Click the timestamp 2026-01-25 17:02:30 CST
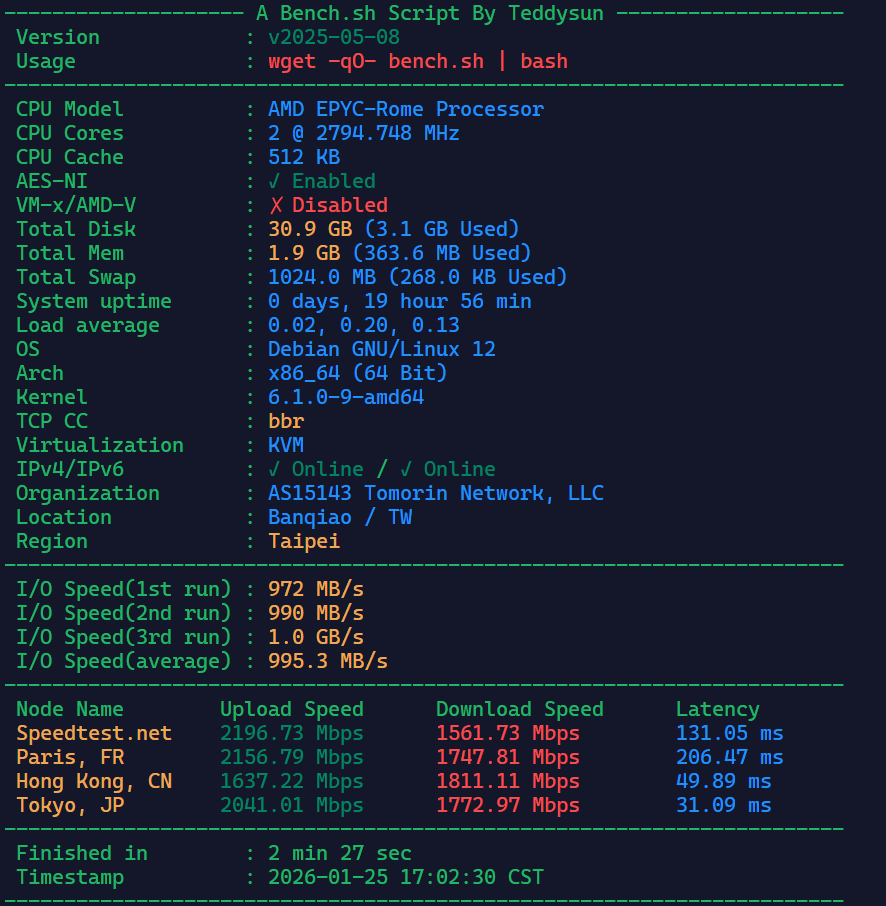Viewport: 886px width, 906px height. pyautogui.click(x=405, y=877)
